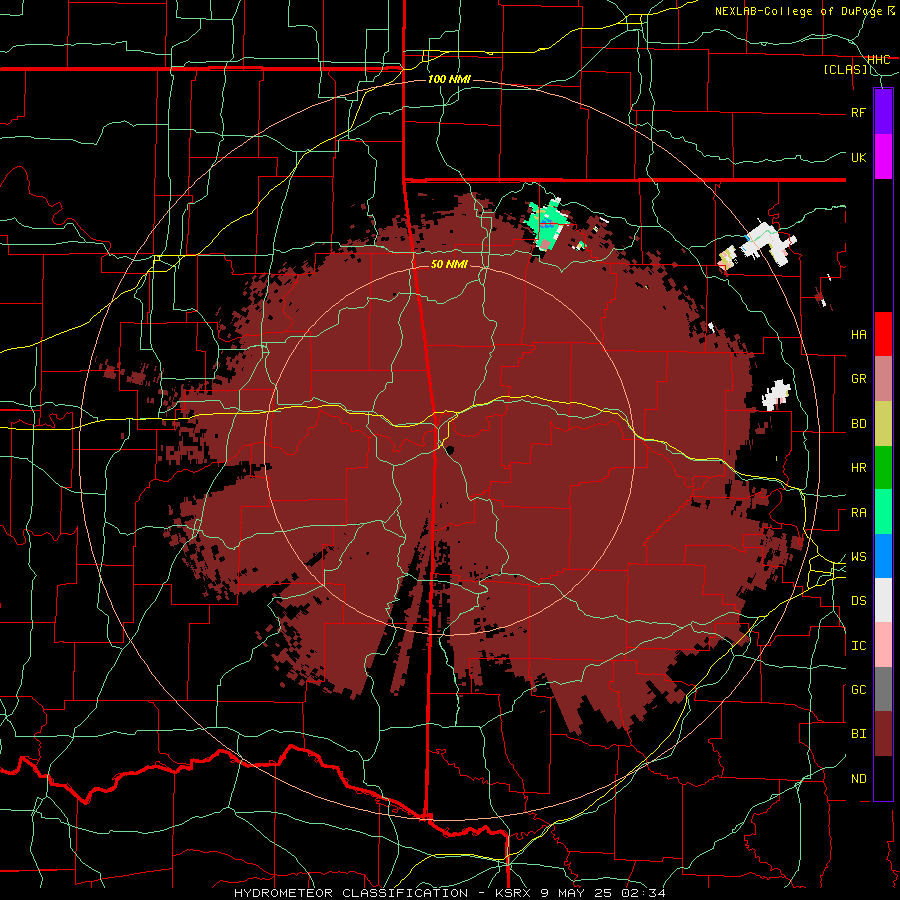This screenshot has height=900, width=900.
Task: Click the "NEXLAB-College of DuPage" credit text
Action: [800, 11]
